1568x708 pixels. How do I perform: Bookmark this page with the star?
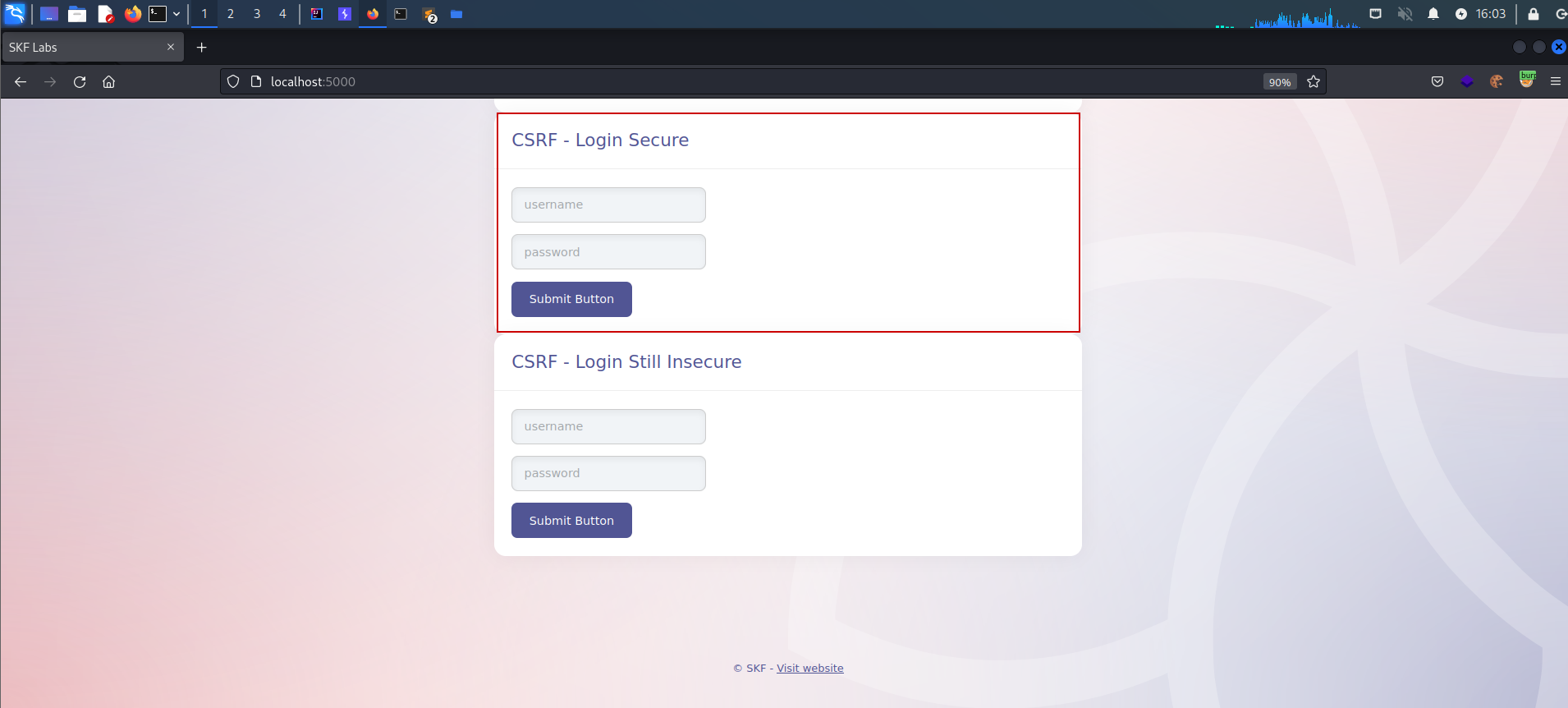[1314, 81]
